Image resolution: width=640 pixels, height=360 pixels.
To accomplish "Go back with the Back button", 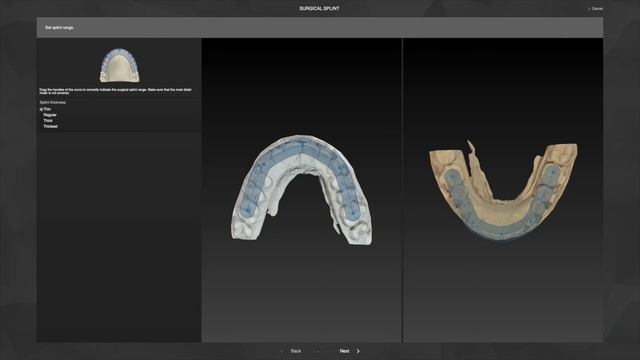I will coord(296,351).
